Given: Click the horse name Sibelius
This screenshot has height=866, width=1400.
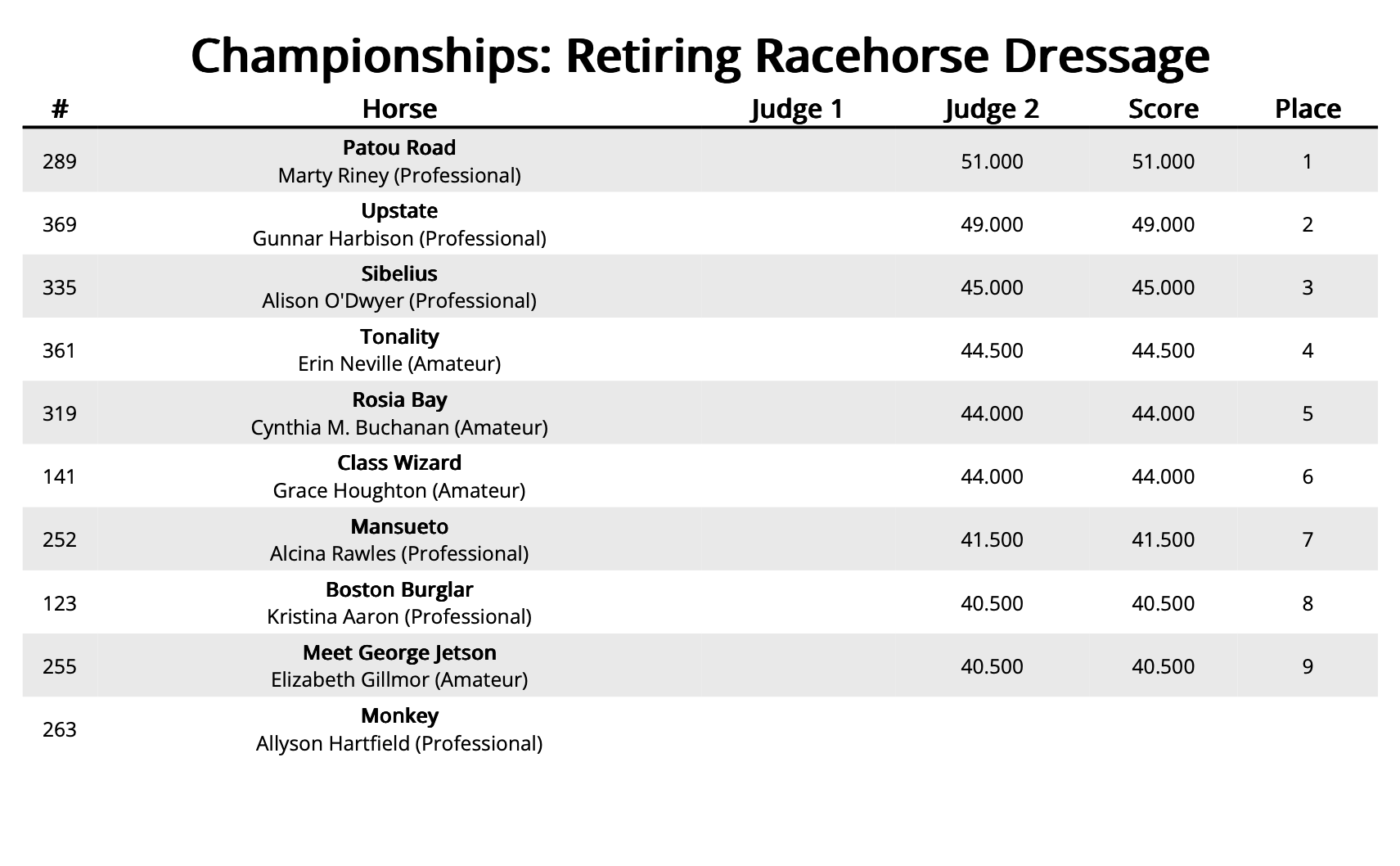Looking at the screenshot, I should tap(399, 274).
